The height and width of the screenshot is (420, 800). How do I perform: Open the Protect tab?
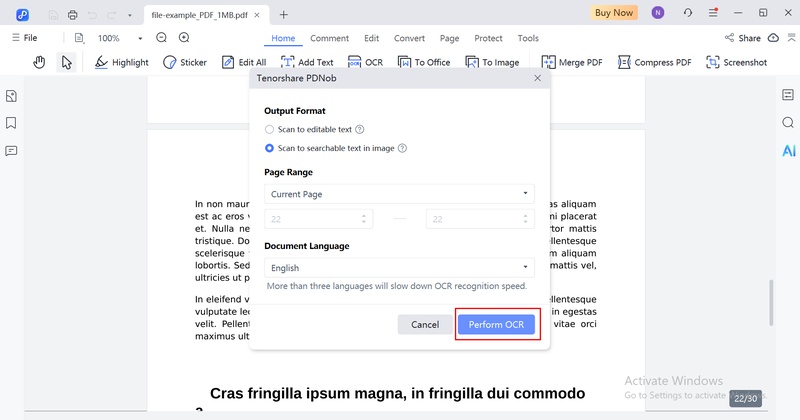[488, 38]
